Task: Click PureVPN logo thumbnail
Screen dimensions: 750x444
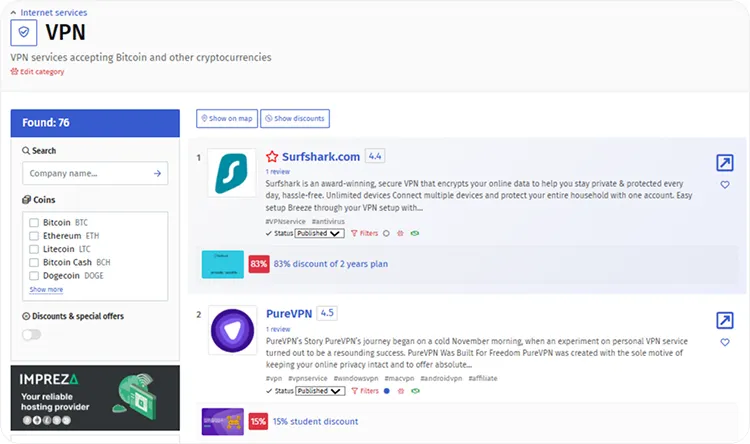Action: click(x=232, y=330)
